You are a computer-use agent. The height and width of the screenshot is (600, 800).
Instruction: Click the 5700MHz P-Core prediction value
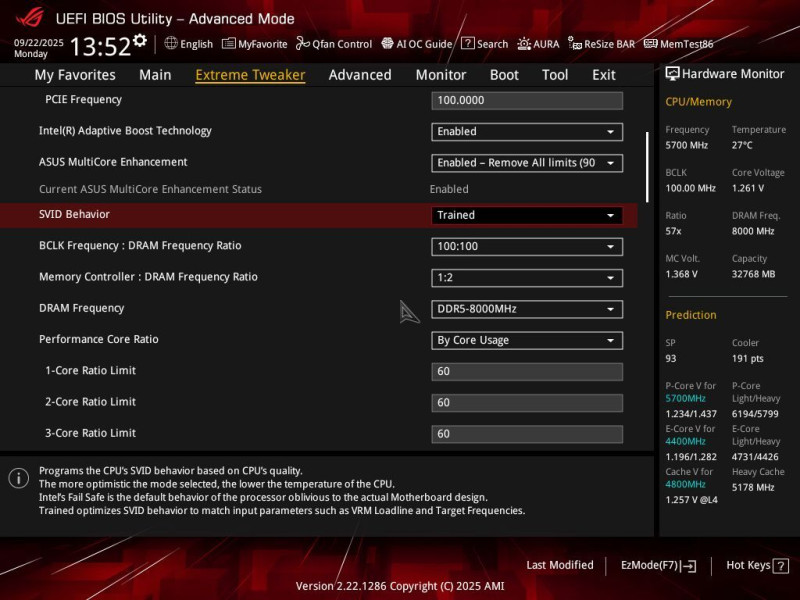[685, 398]
